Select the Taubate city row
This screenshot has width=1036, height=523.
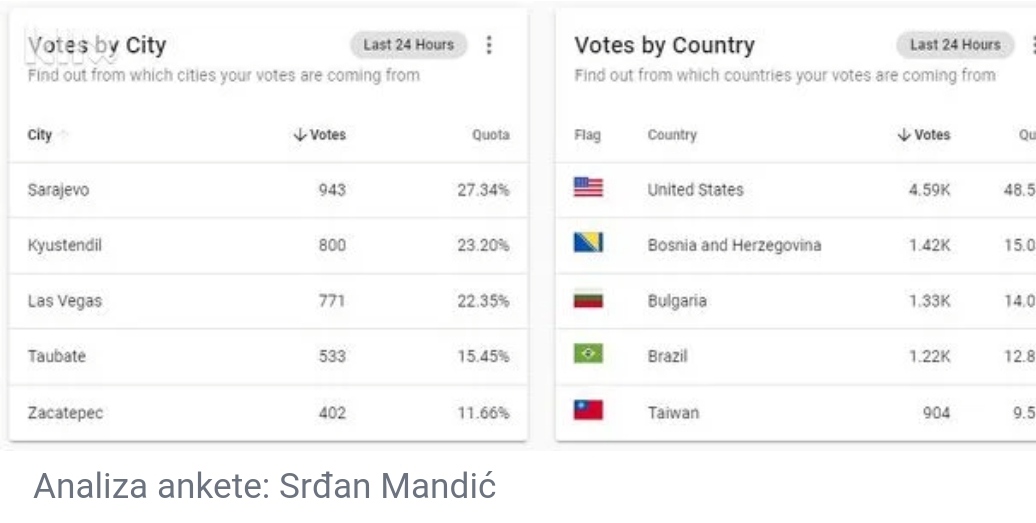tap(268, 357)
